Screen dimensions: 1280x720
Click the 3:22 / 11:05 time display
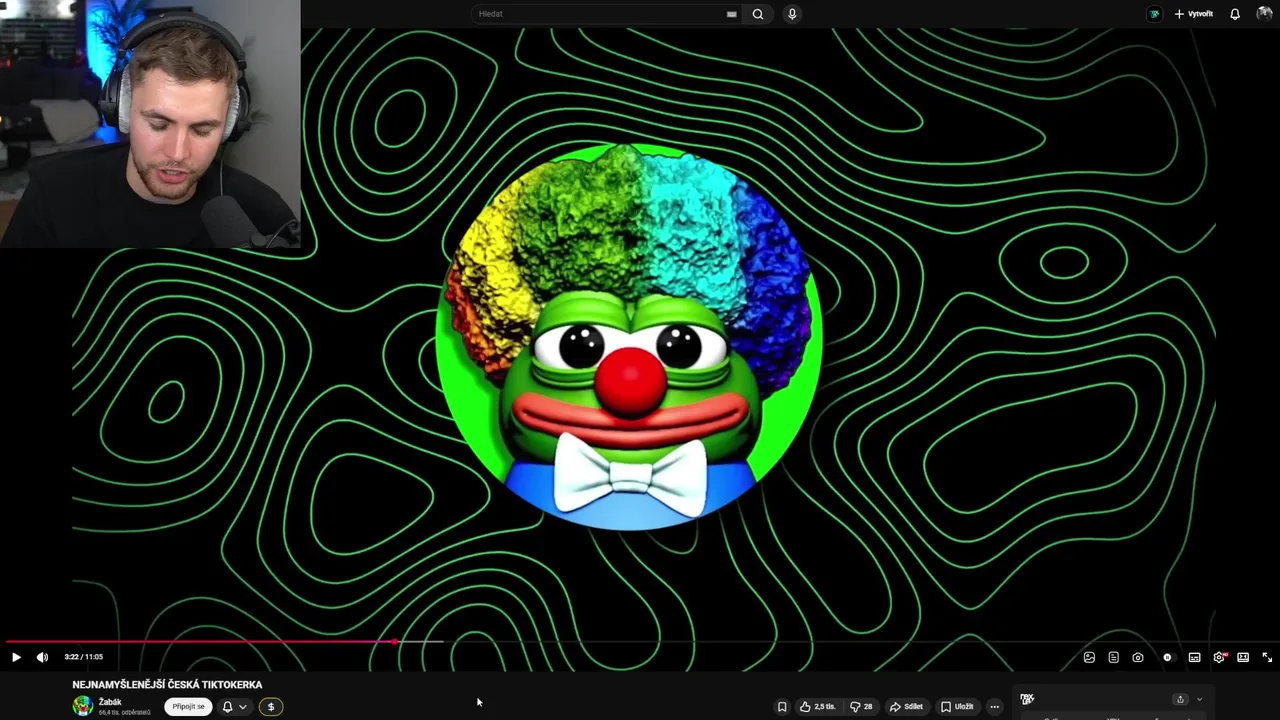(x=83, y=657)
